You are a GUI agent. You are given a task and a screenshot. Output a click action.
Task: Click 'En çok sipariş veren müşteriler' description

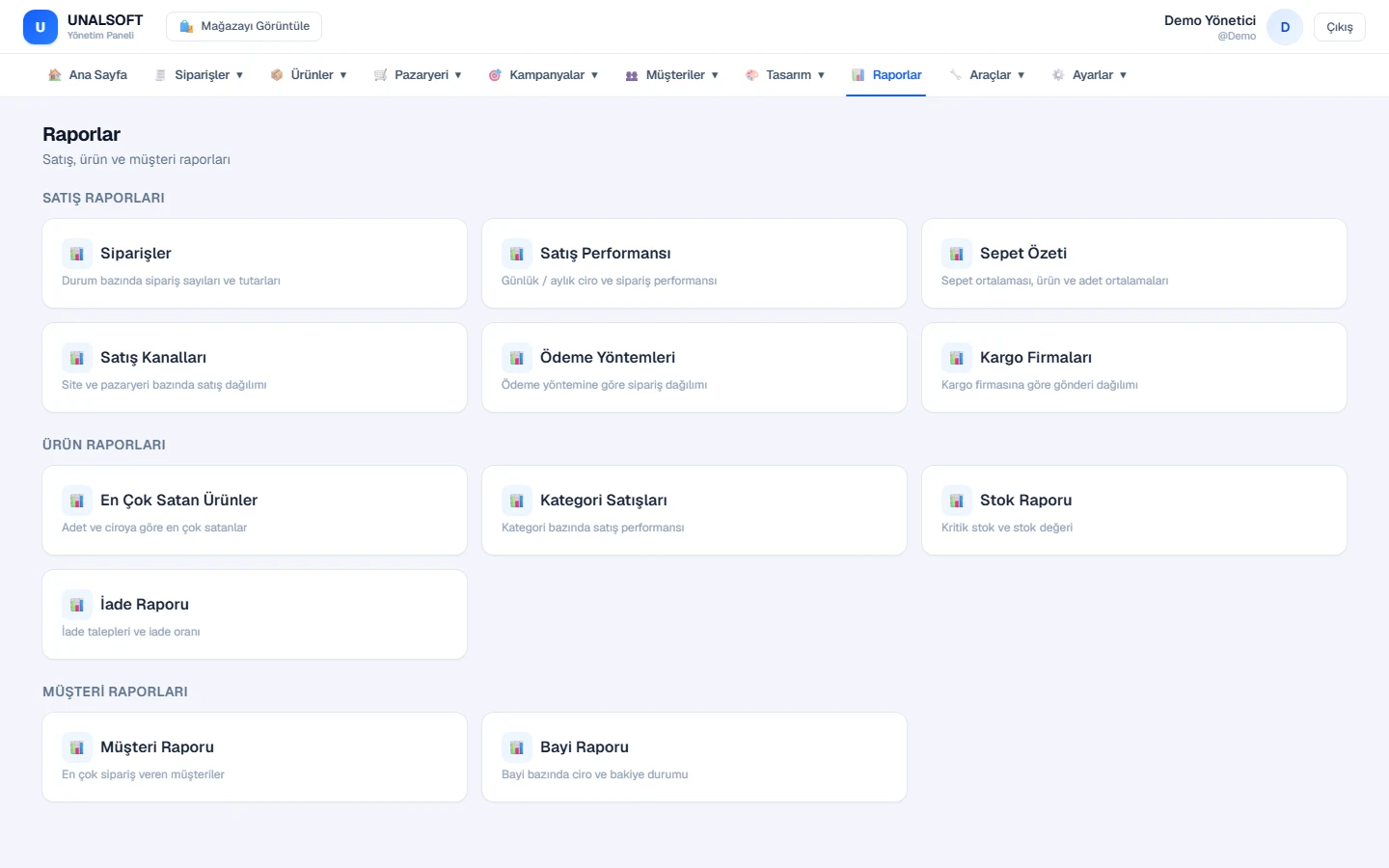143,774
